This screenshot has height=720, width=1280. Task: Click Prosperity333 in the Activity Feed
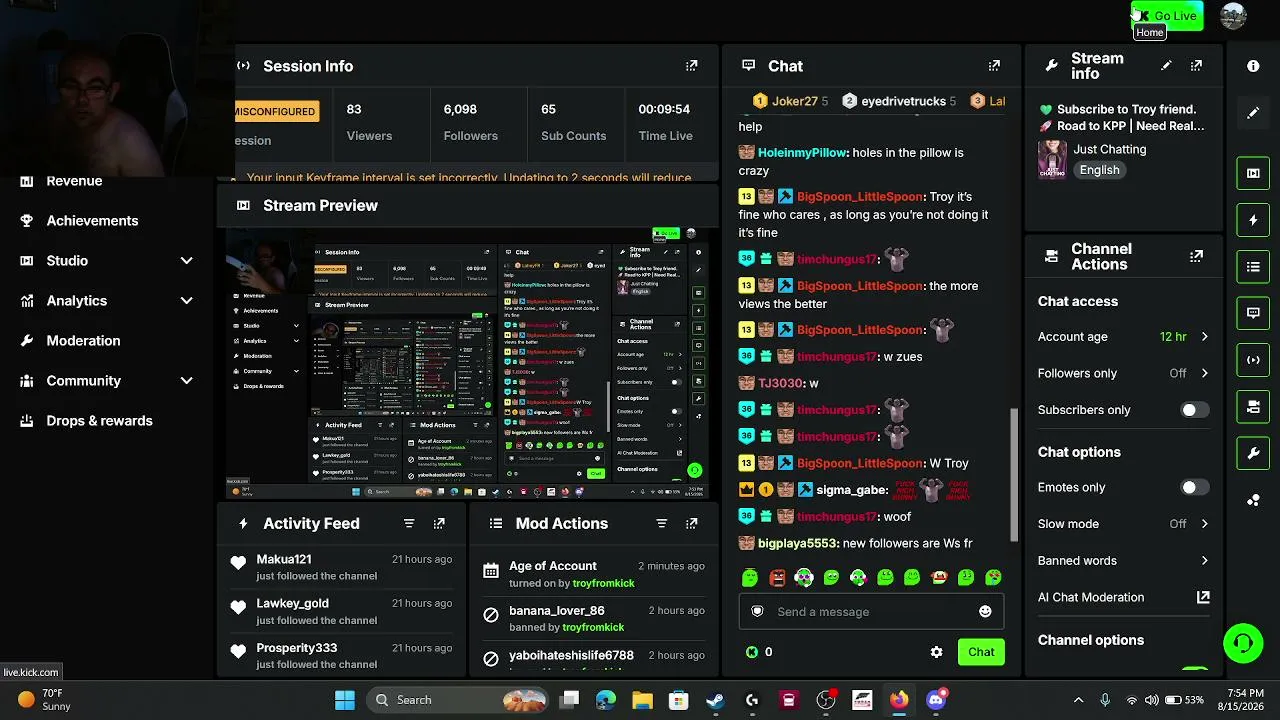click(297, 648)
